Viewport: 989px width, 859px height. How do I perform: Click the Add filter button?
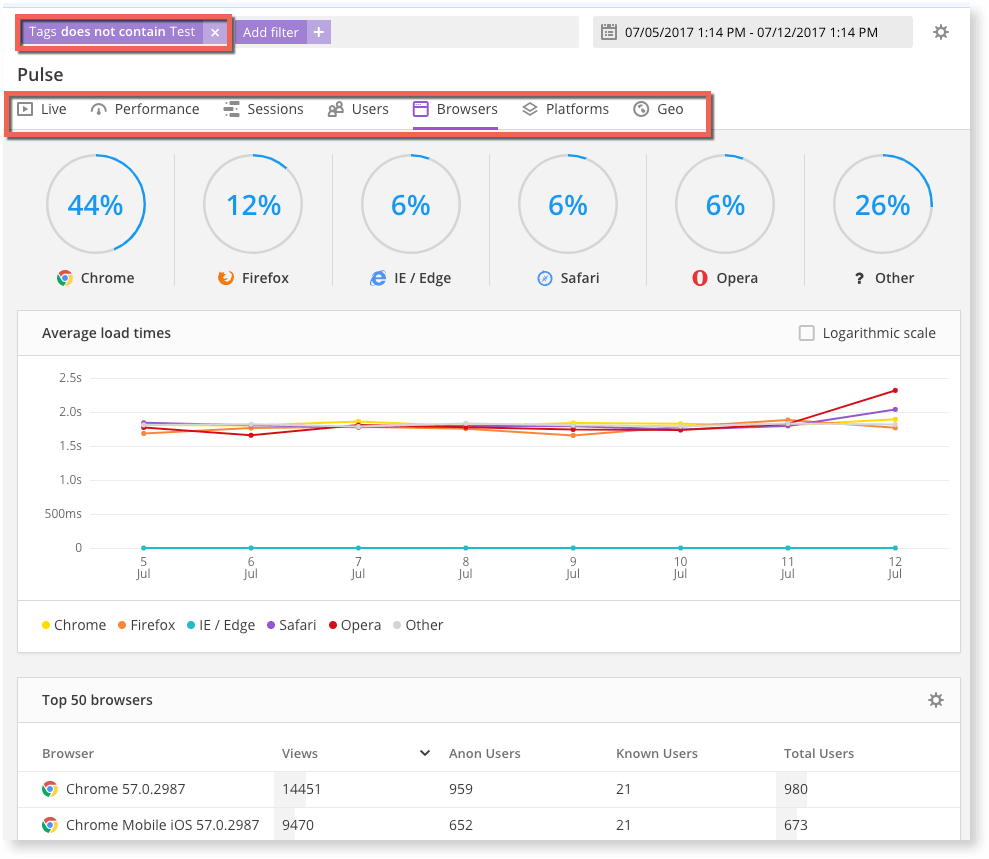click(x=270, y=31)
